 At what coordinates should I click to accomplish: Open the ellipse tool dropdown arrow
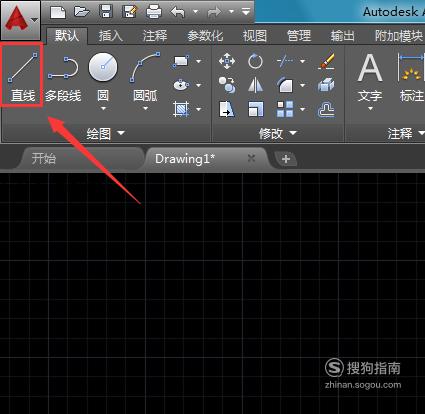click(199, 85)
